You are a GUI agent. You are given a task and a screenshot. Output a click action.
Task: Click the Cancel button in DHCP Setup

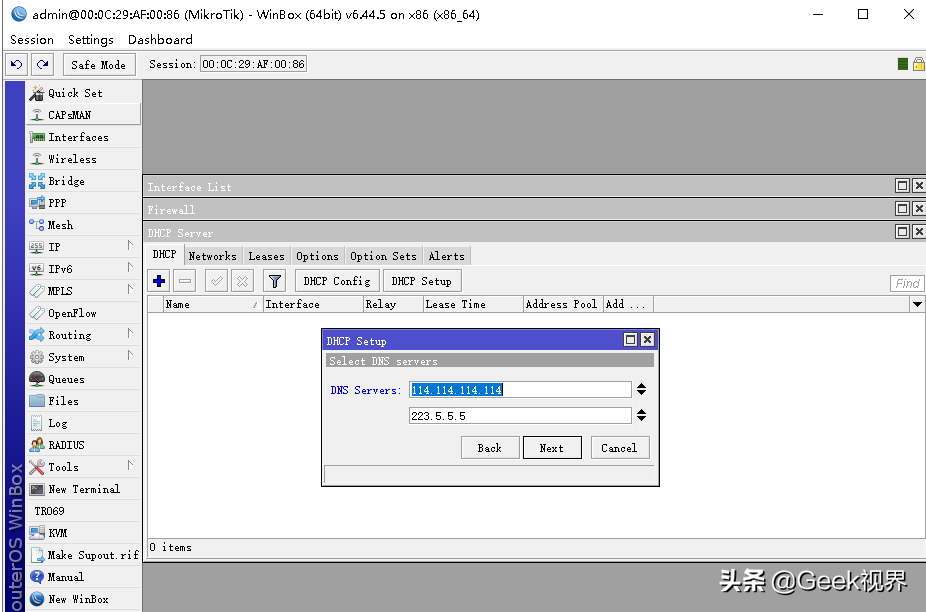619,448
